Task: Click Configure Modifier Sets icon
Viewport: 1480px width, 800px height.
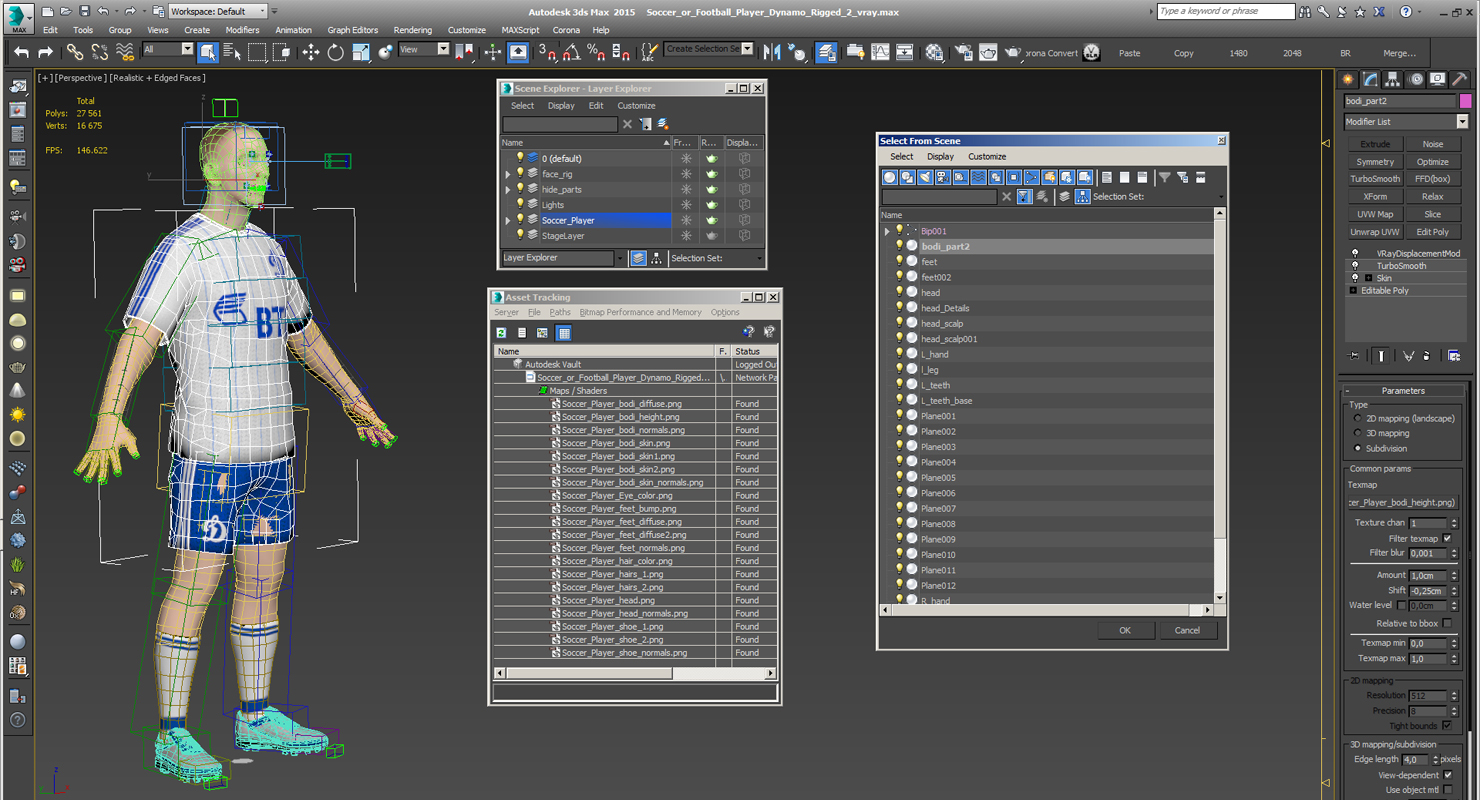Action: tap(1454, 355)
